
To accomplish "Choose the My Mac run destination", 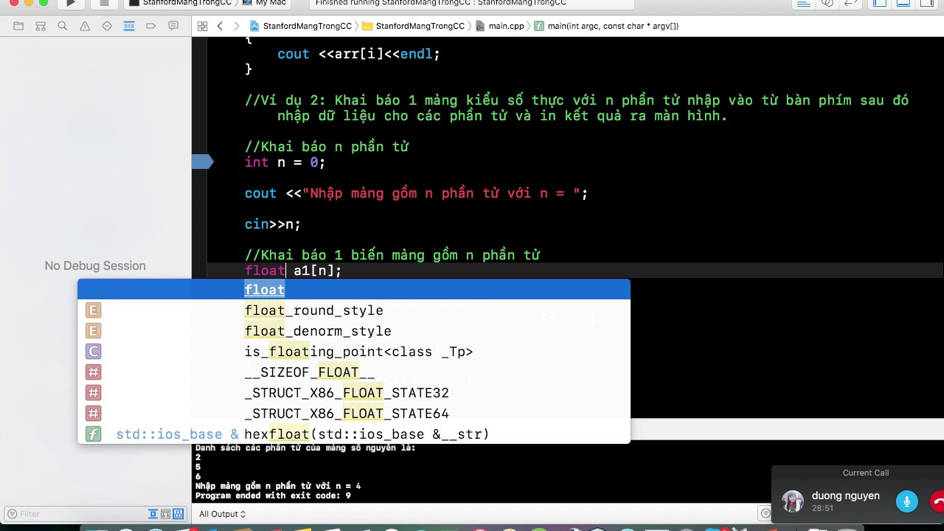I will (265, 3).
